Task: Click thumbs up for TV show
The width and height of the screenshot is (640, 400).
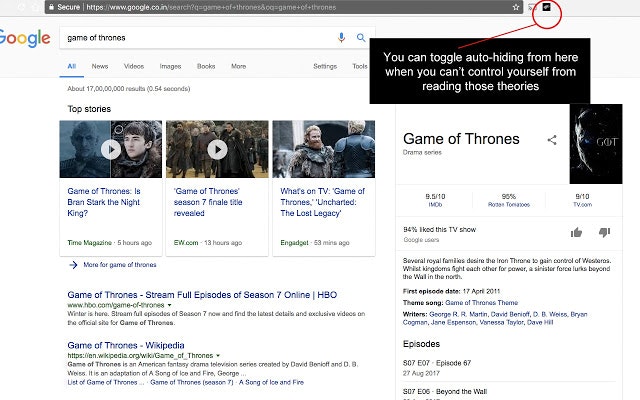Action: coord(576,232)
